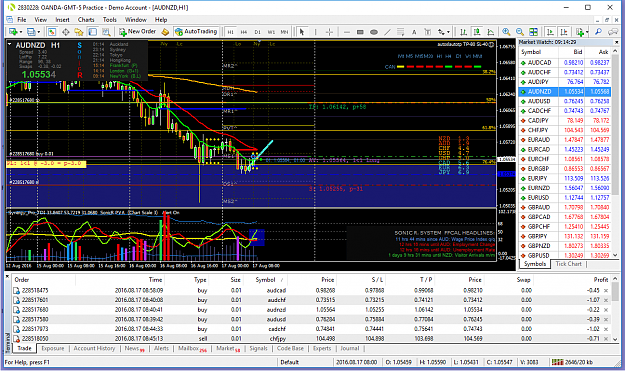Draw a horizontal line tool
625x371 pixels.
click(x=347, y=32)
